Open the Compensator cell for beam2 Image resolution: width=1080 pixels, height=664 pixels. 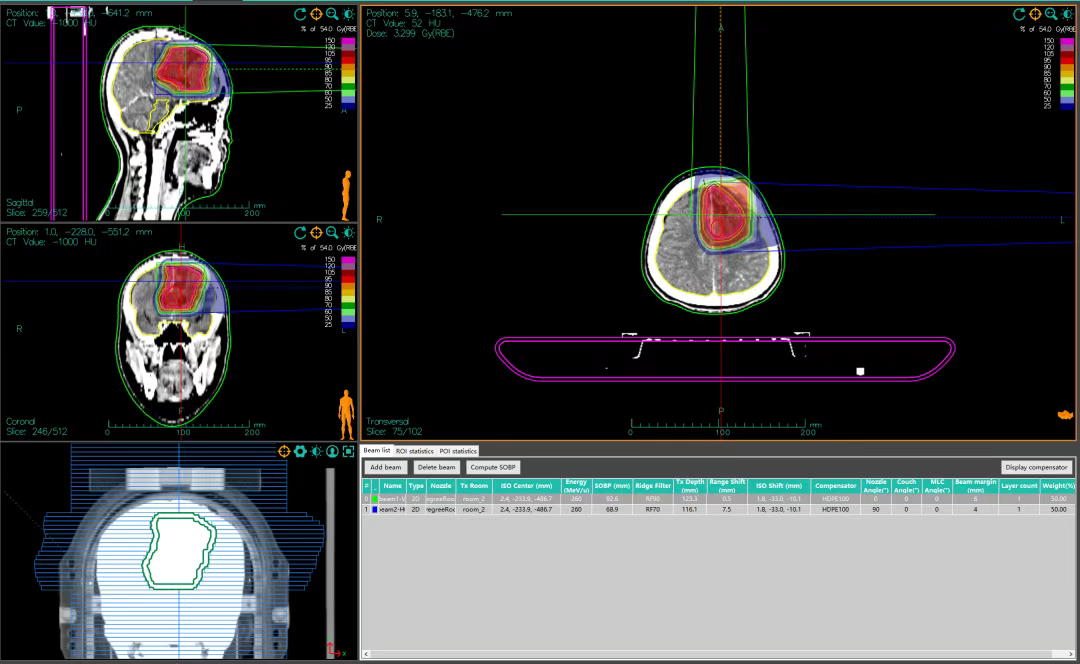(835, 509)
